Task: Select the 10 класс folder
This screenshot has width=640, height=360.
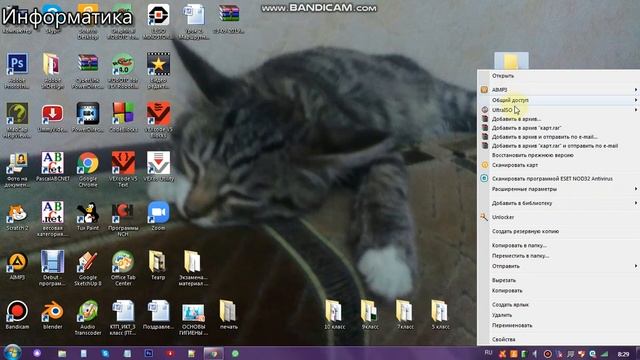Action: click(334, 315)
